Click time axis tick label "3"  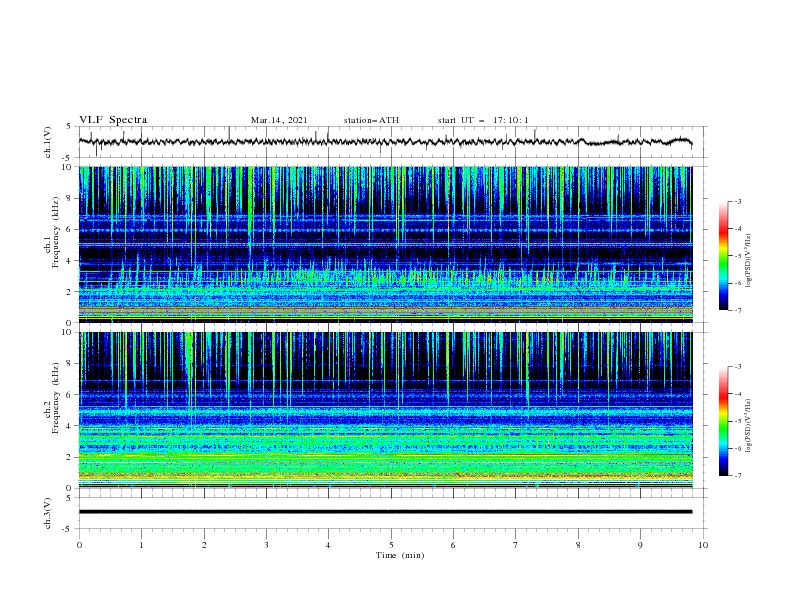266,545
